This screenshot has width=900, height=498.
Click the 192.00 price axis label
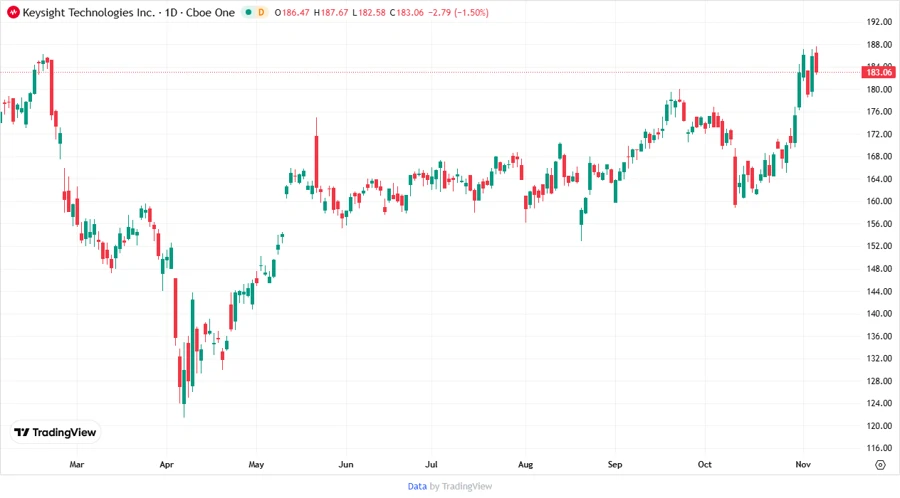[x=879, y=22]
